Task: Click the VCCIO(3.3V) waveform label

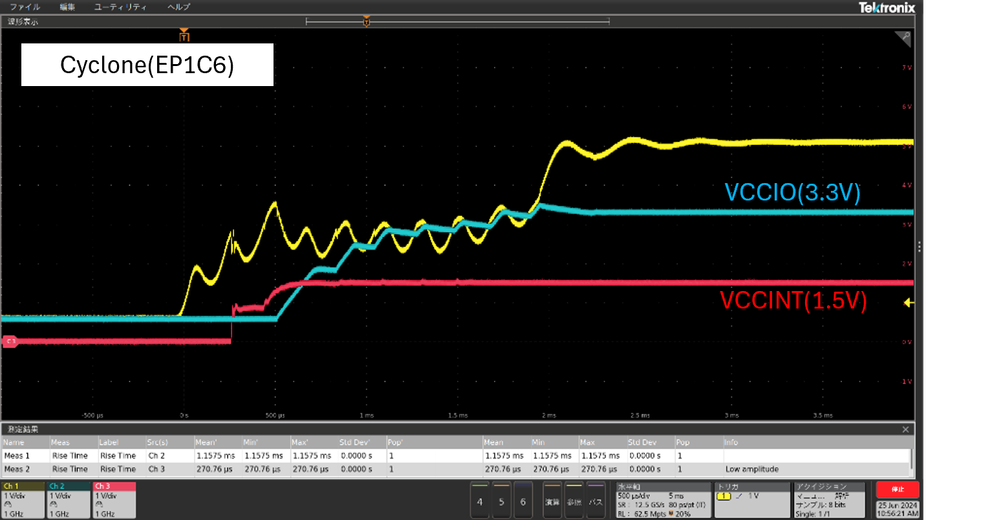Action: pos(793,192)
